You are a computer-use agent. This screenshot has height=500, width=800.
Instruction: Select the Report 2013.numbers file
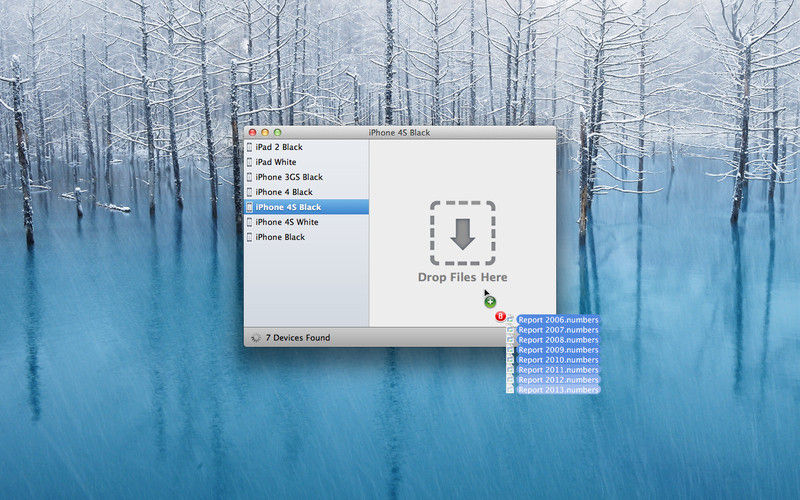click(x=558, y=390)
